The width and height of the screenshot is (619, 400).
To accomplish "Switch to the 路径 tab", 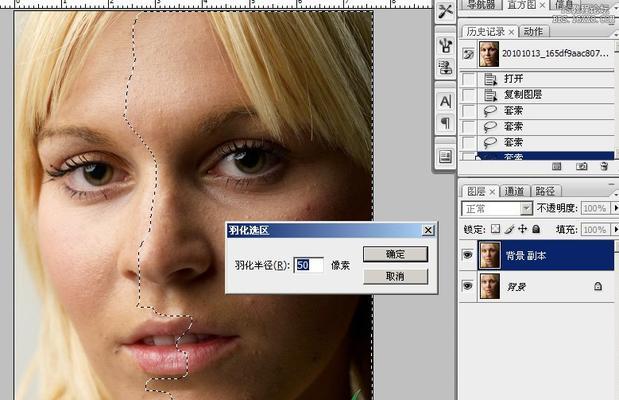I will coord(545,192).
